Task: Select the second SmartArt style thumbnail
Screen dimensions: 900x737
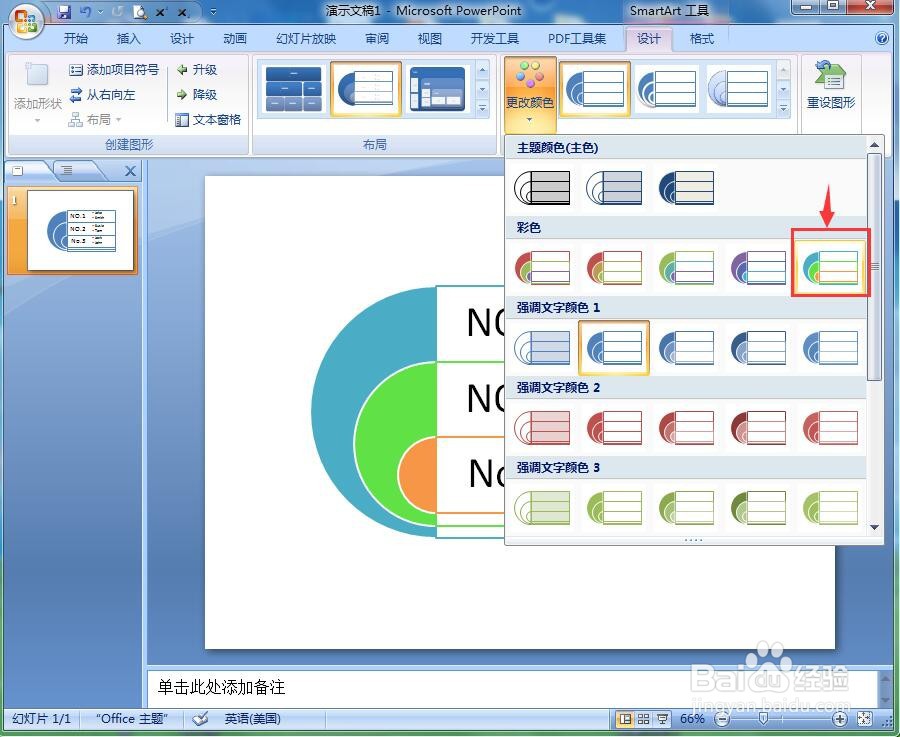Action: coord(667,89)
